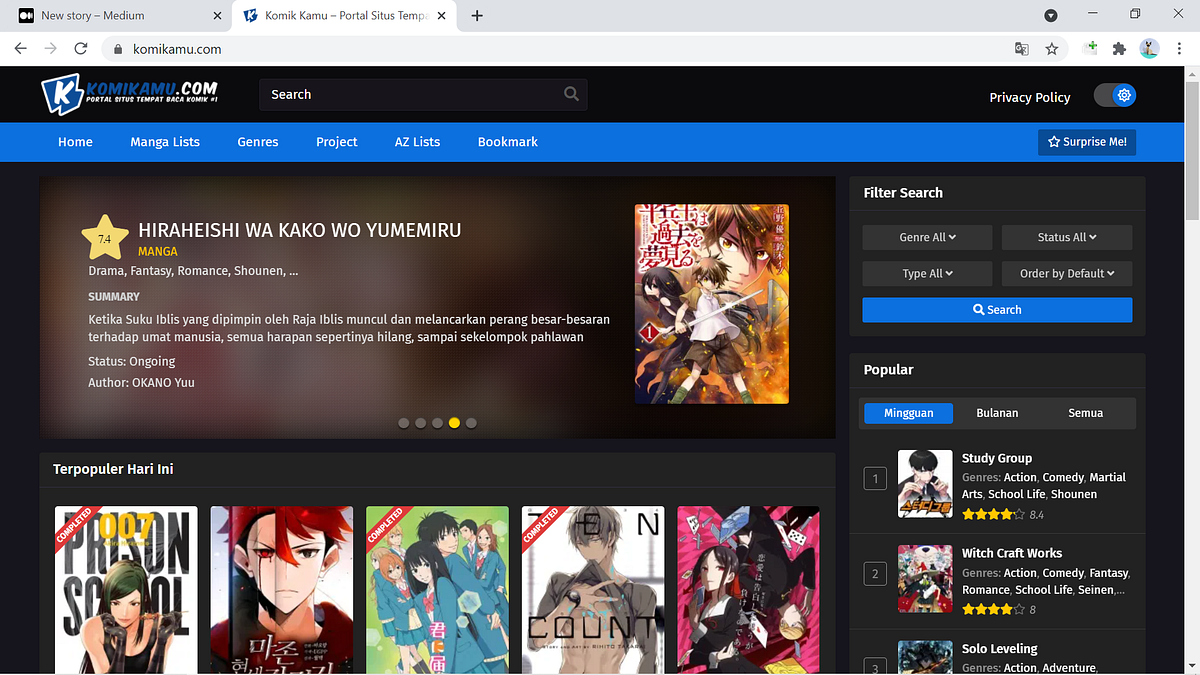Click Witch Craft Works star rating
Viewport: 1200px width, 675px height.
coord(993,610)
